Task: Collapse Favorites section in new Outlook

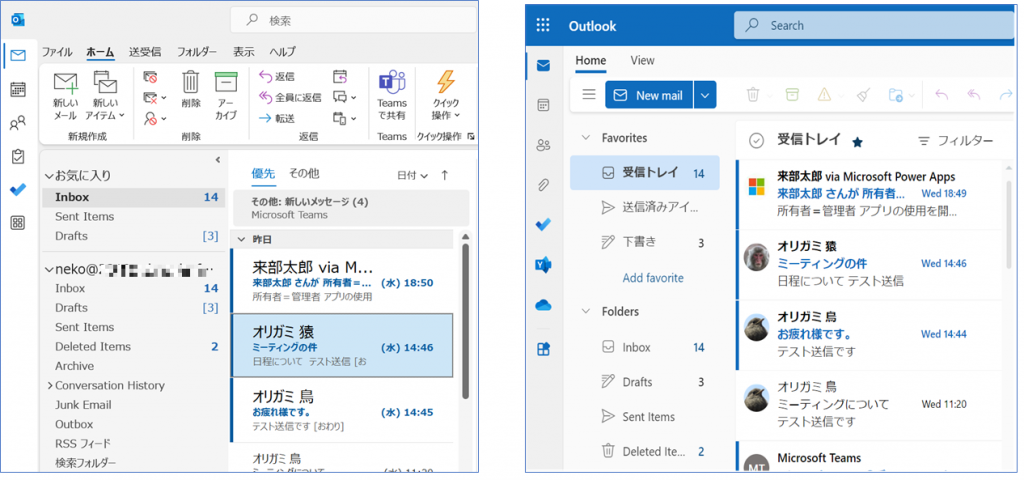Action: 585,138
